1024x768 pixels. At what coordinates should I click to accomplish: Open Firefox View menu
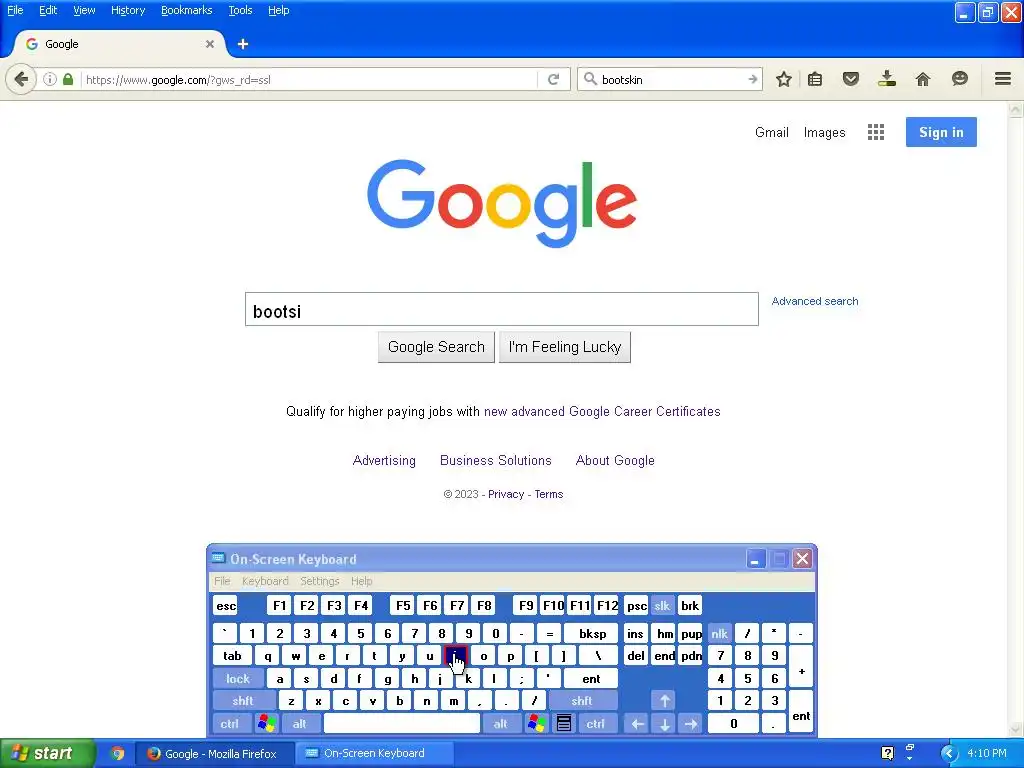84,10
